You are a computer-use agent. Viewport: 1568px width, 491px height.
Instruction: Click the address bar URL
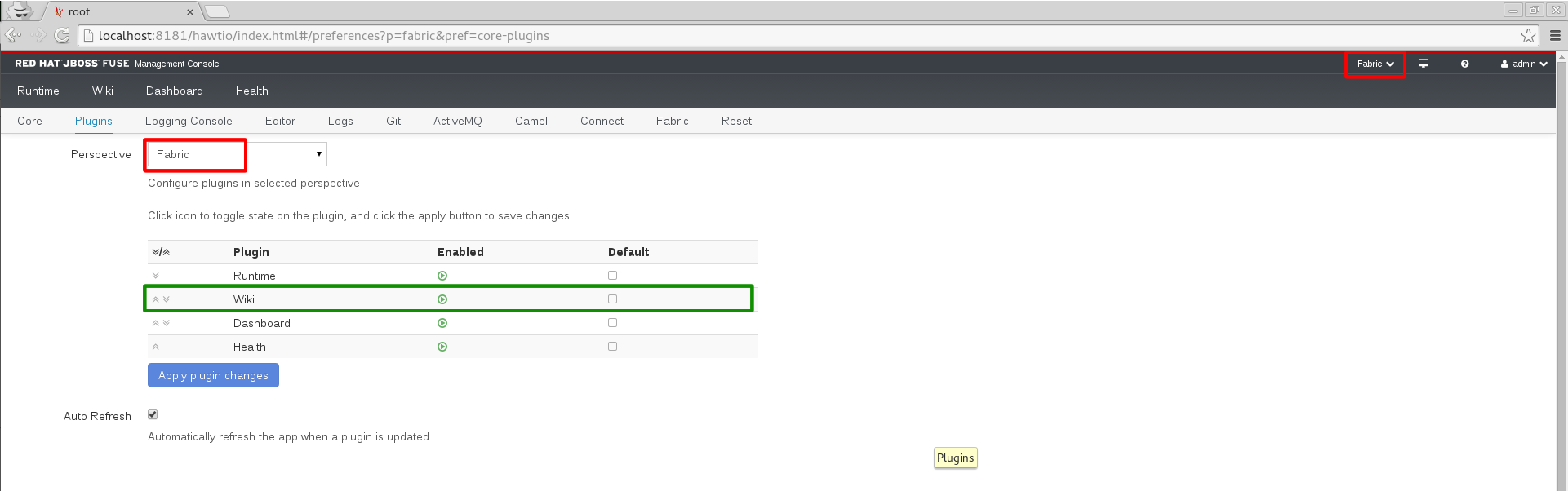point(324,35)
